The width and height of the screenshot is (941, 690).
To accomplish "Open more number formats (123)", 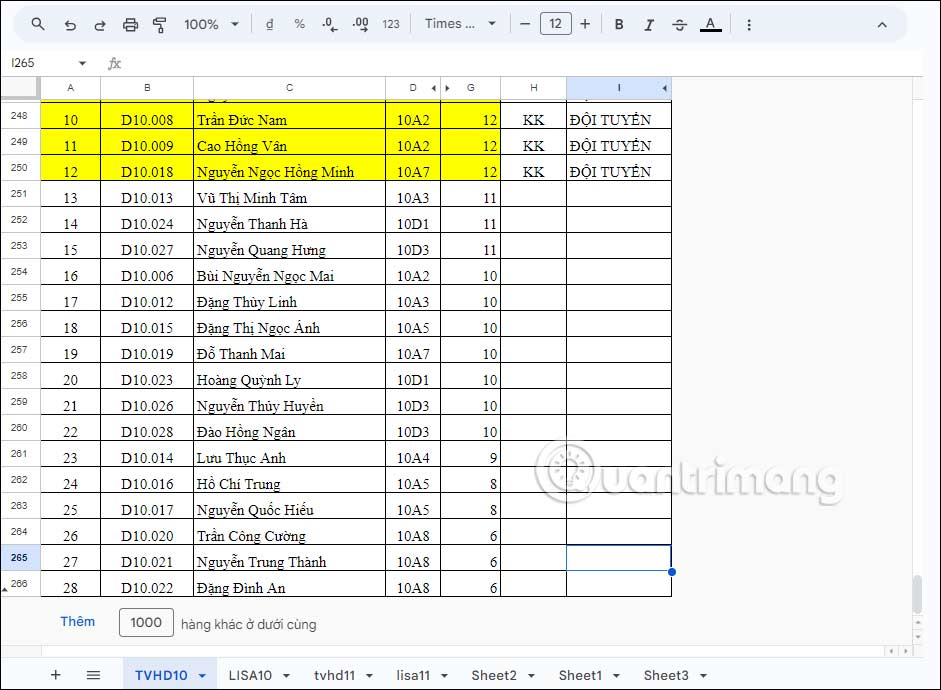I will click(x=391, y=25).
